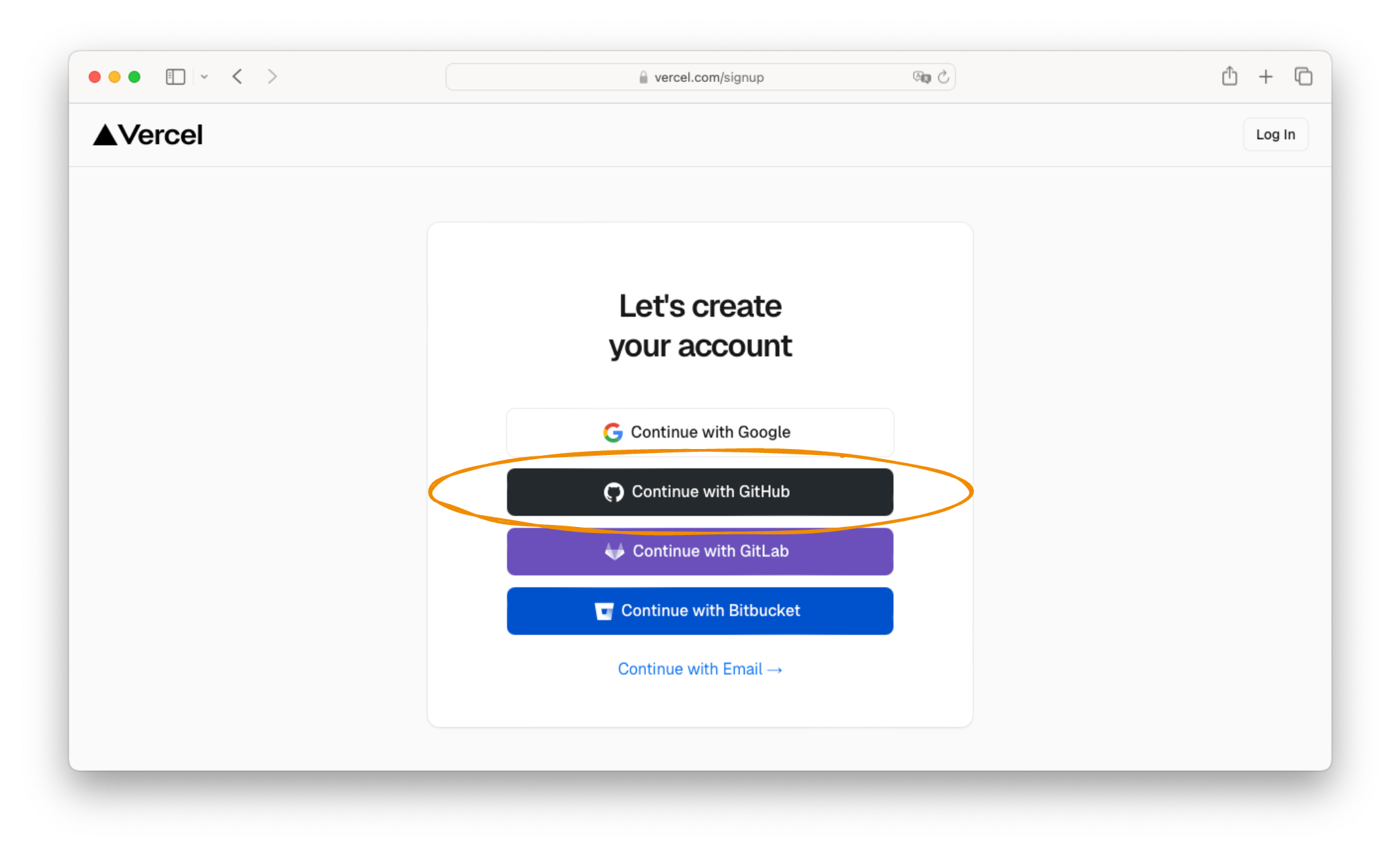Click the back navigation chevron
1400x857 pixels.
(x=237, y=76)
